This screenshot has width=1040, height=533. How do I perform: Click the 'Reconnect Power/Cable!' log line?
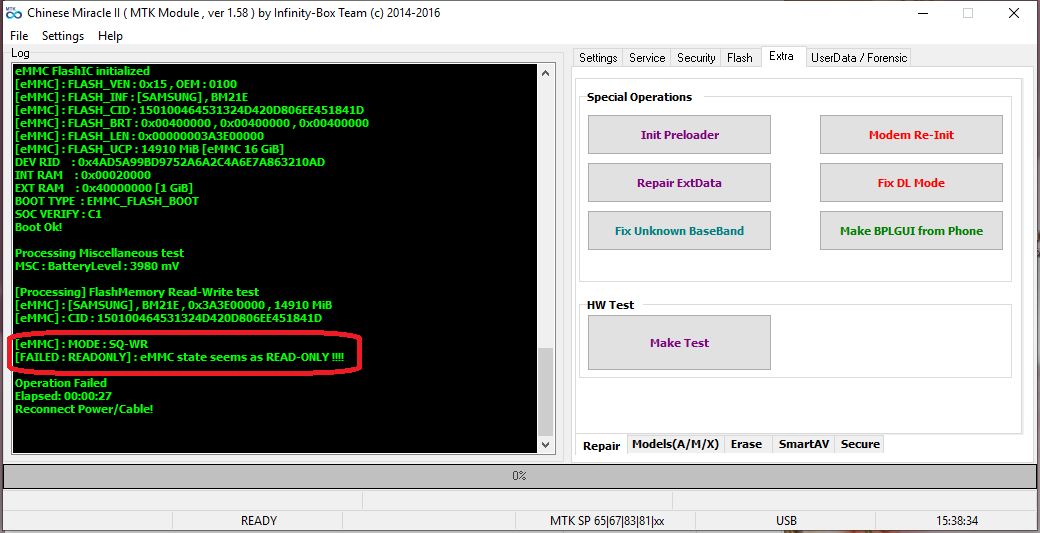[x=84, y=409]
